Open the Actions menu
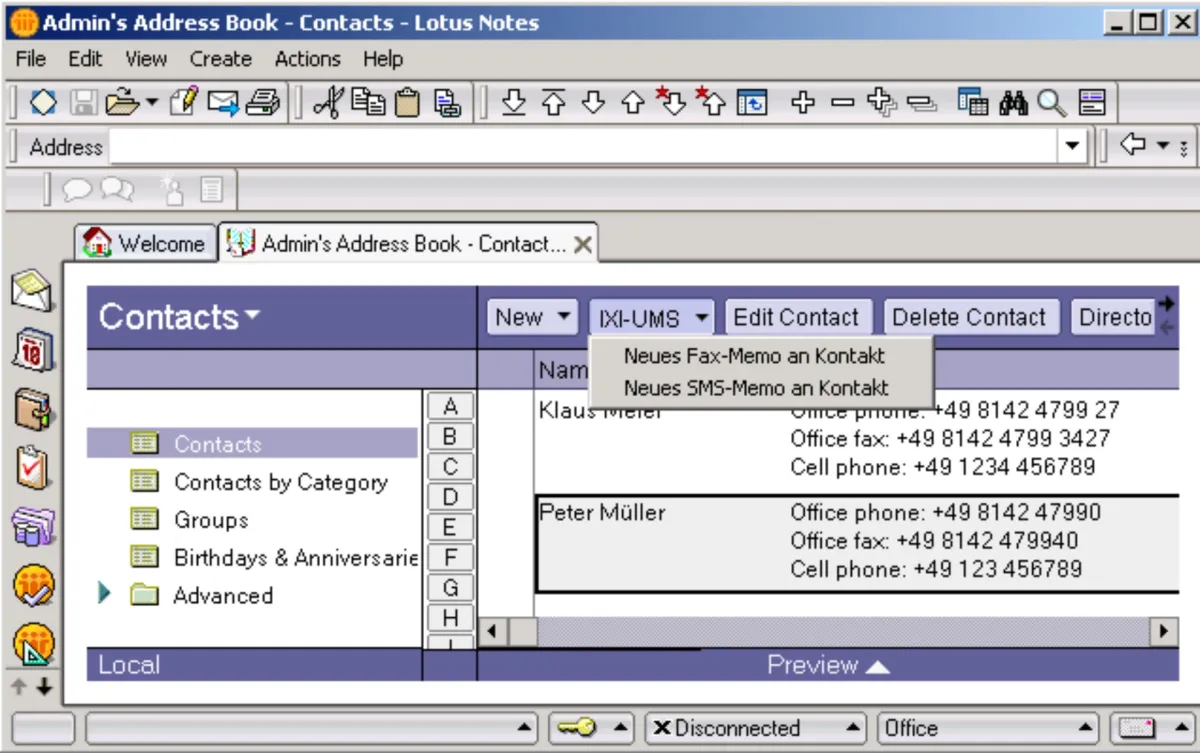This screenshot has height=753, width=1200. [x=307, y=59]
